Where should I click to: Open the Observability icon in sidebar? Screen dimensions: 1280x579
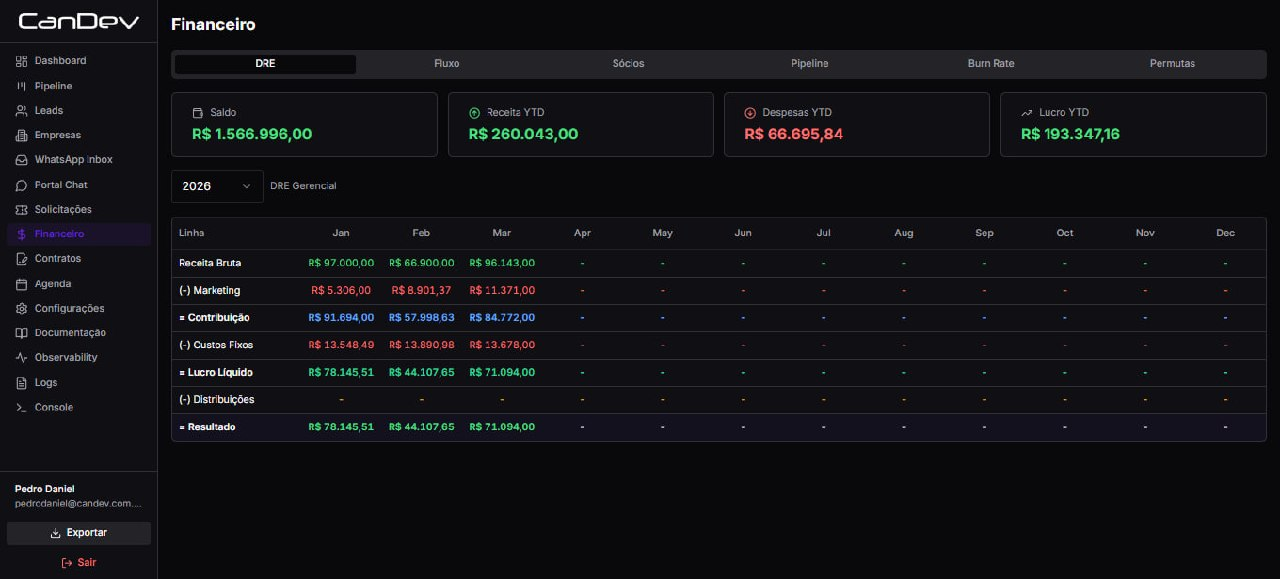(21, 357)
